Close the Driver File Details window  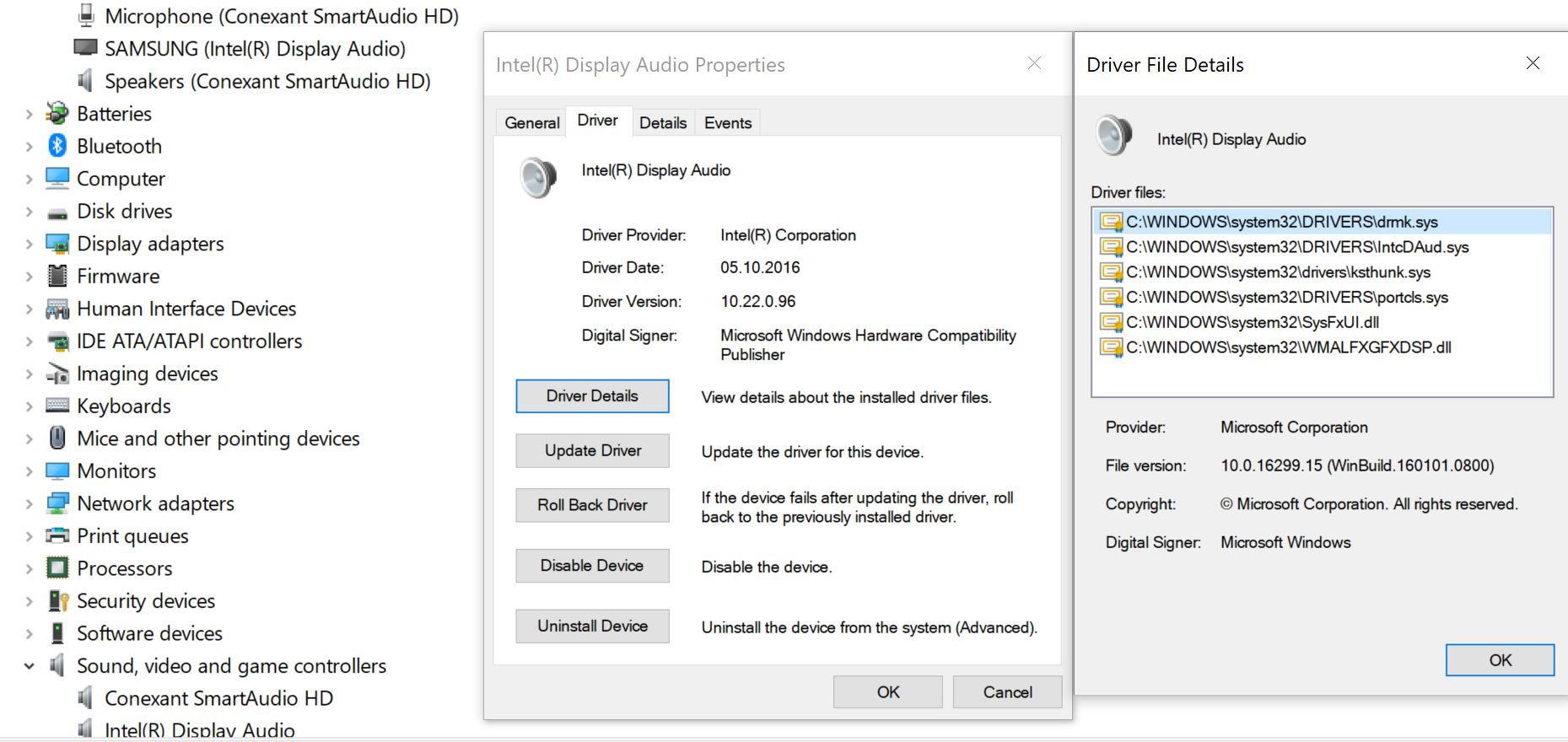(1533, 63)
